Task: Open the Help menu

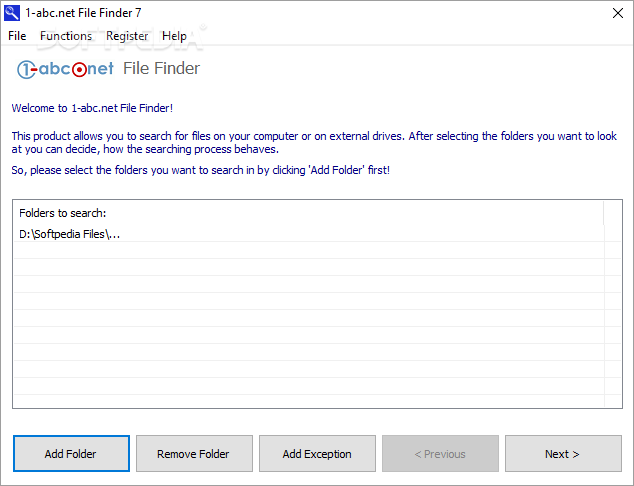Action: [x=174, y=36]
